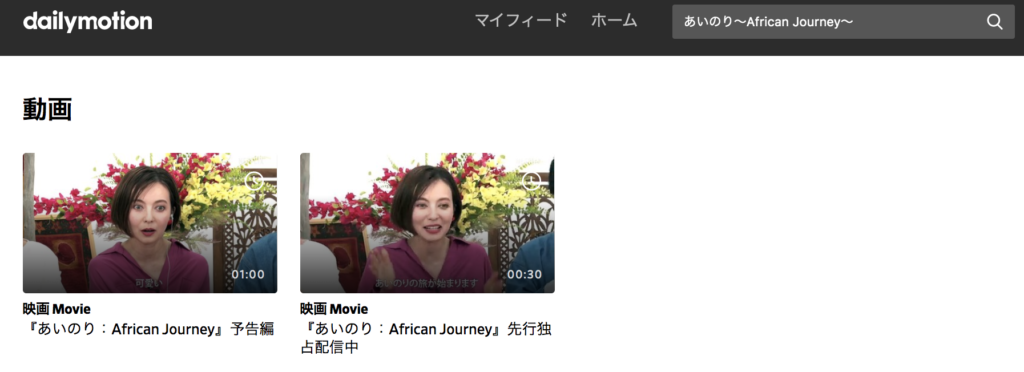1024x372 pixels.
Task: Click the 動画 section heading
Action: [x=47, y=109]
